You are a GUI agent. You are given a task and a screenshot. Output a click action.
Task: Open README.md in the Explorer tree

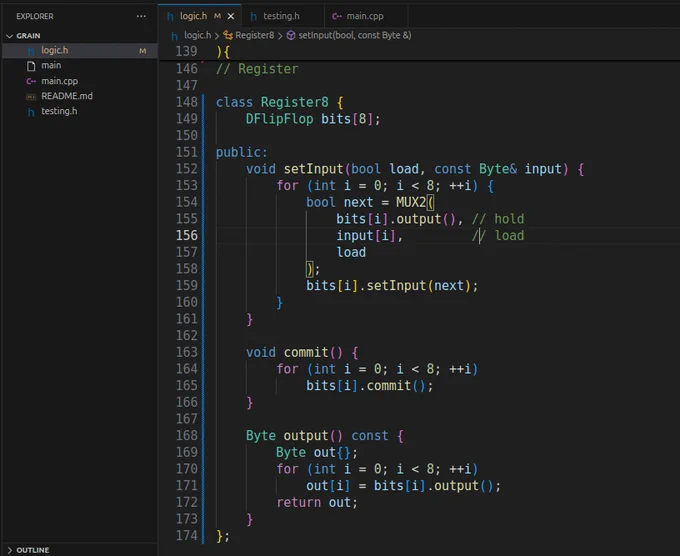pos(79,96)
